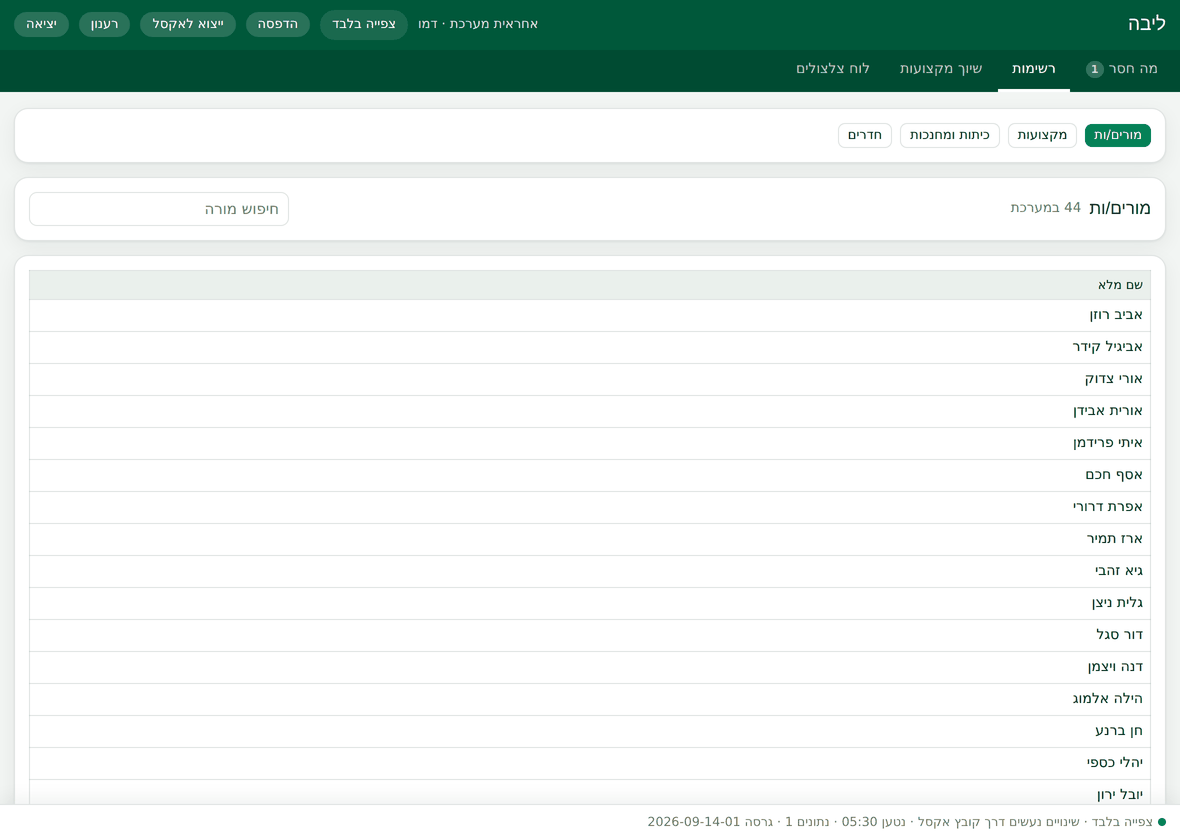This screenshot has height=840, width=1180.
Task: Click the רענון refresh button
Action: coord(105,24)
